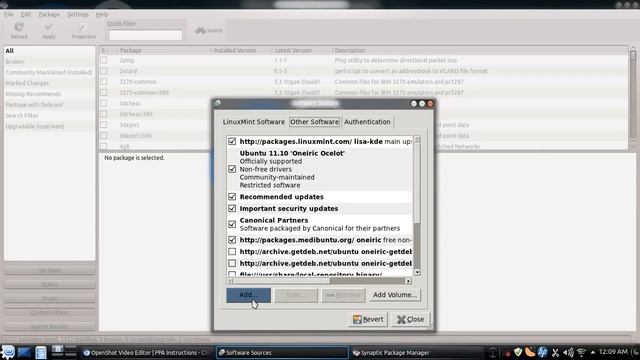Screen dimensions: 640x360
Task: Click the Search binoculars icon in Synaptic
Action: (200, 30)
